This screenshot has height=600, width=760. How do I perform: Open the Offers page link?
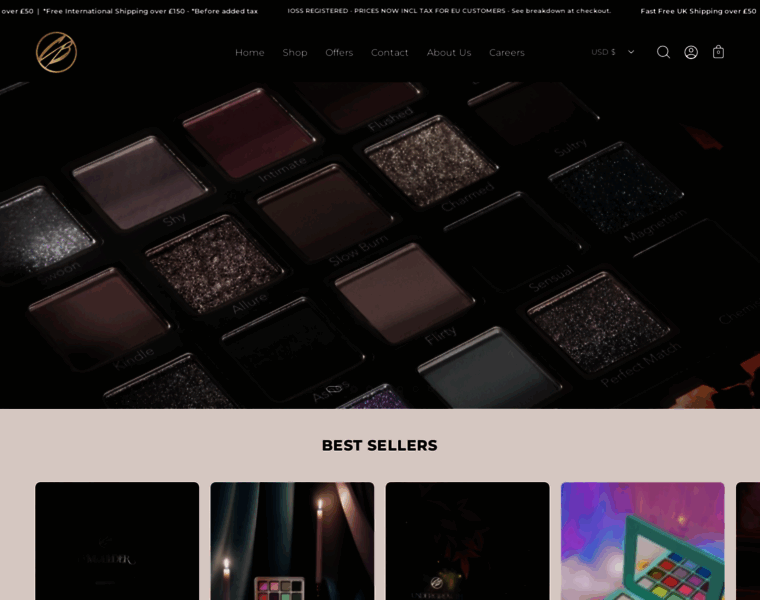tap(339, 52)
